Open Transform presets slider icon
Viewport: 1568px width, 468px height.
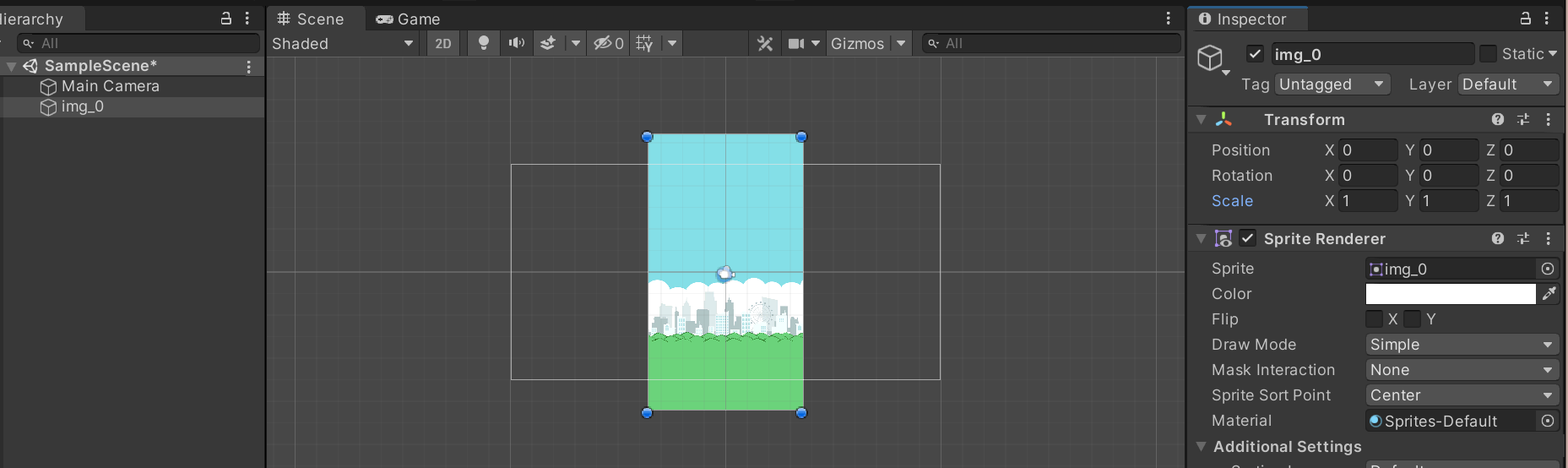(1523, 120)
